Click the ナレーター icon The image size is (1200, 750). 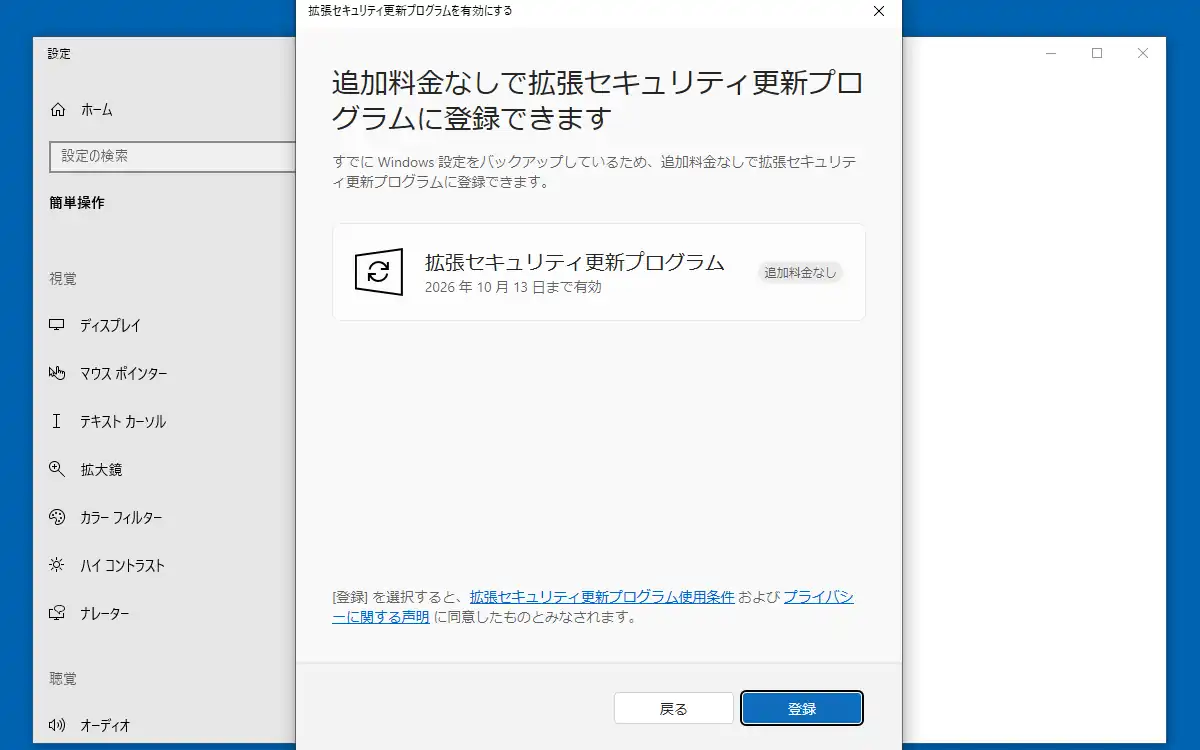[57, 614]
